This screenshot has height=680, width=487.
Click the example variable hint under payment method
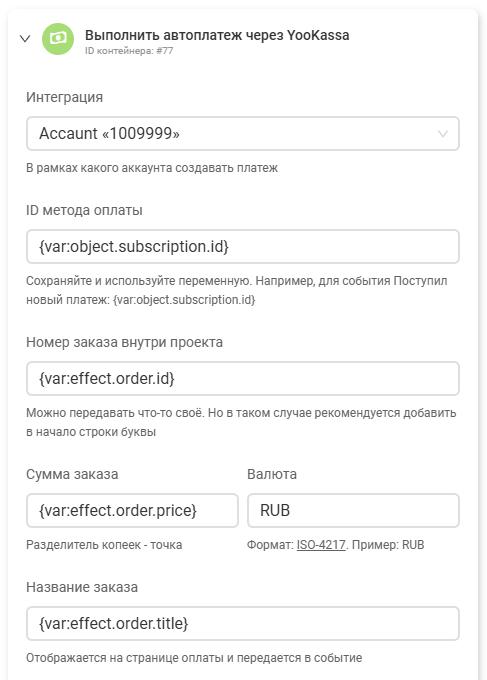[184, 300]
